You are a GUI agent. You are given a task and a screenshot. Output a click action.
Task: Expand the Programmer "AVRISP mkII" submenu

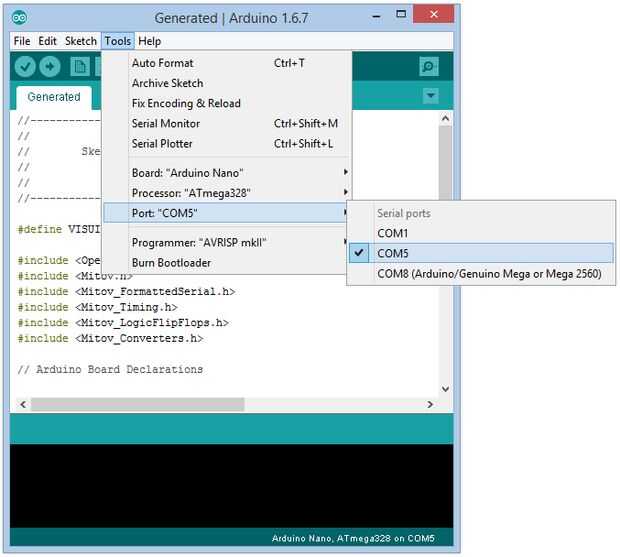click(x=226, y=242)
